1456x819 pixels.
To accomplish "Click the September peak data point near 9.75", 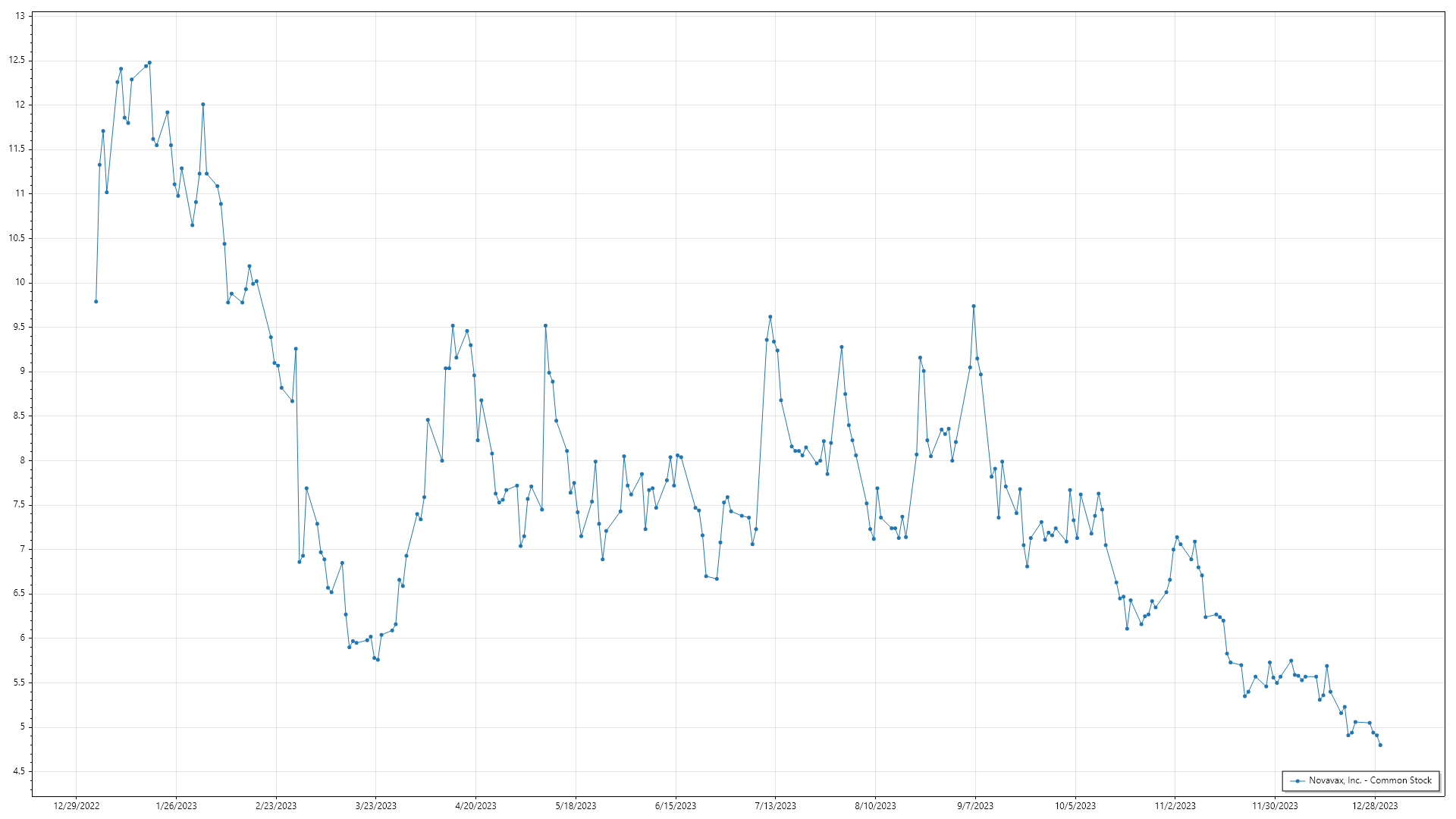I will coord(974,306).
